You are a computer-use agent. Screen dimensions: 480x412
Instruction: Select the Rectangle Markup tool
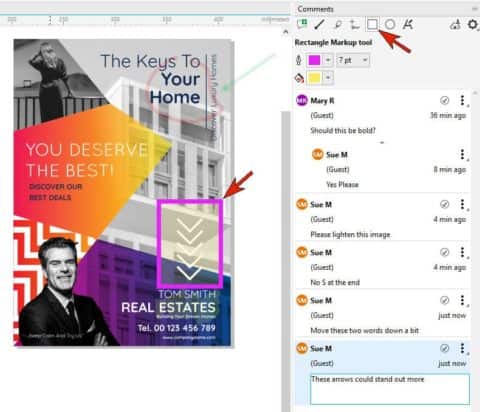[372, 24]
